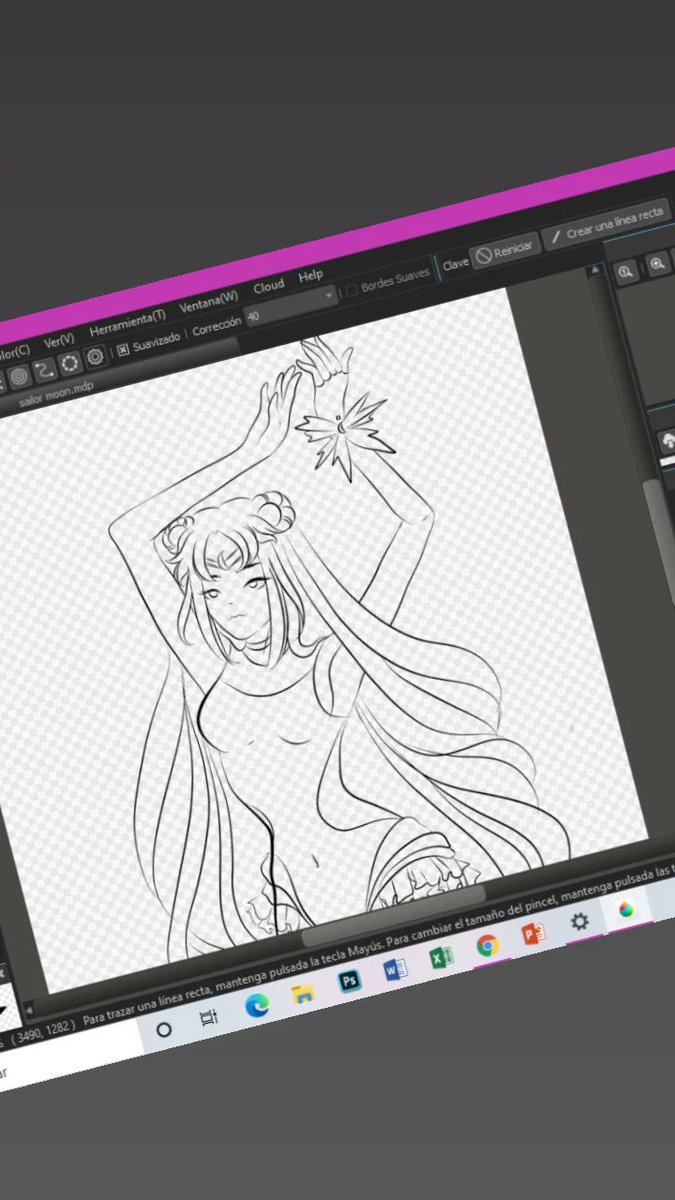This screenshot has width=675, height=1200.
Task: Open Microsoft Edge from the taskbar
Action: 257,1006
